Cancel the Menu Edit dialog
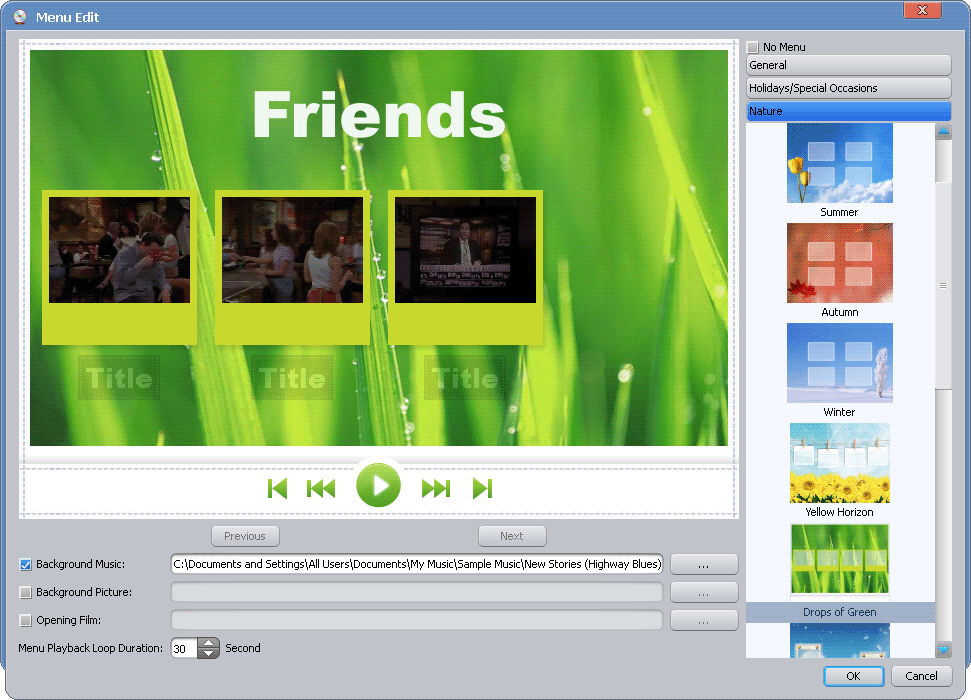Image resolution: width=971 pixels, height=700 pixels. pyautogui.click(x=921, y=676)
